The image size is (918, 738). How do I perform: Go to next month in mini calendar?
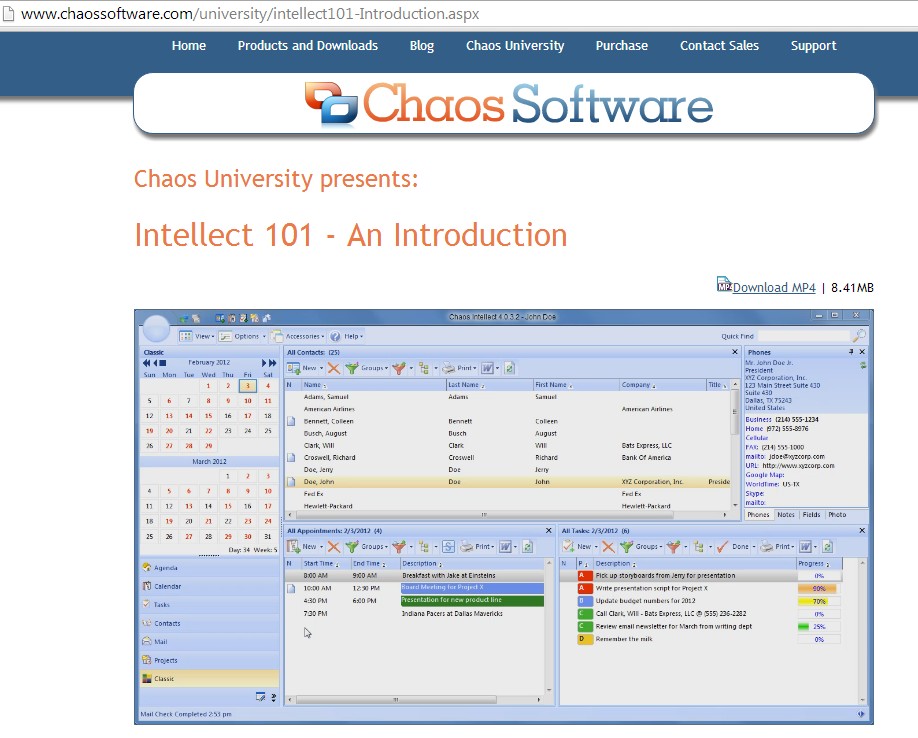coord(263,363)
